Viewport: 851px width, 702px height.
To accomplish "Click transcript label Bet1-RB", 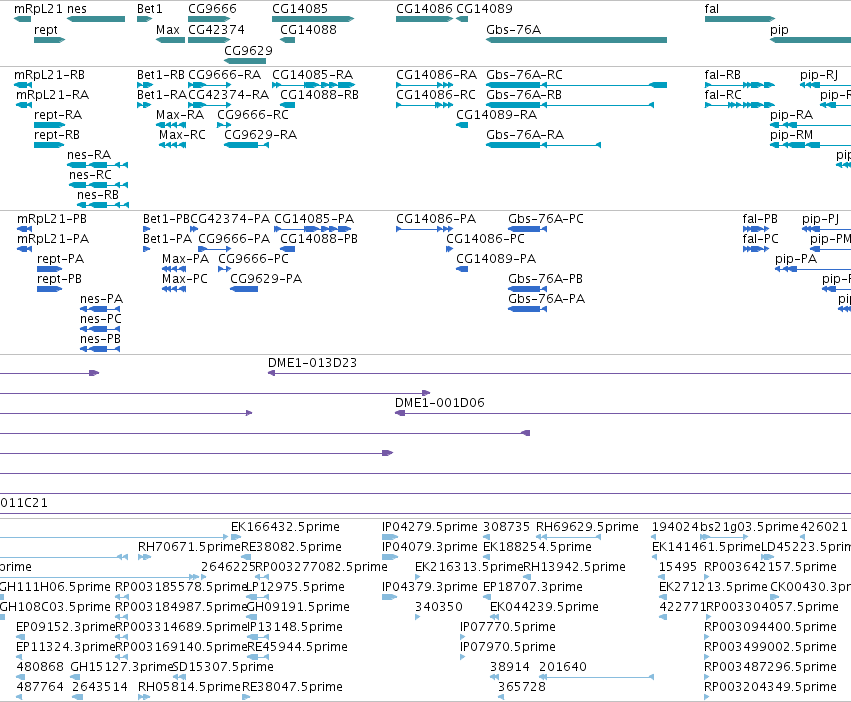I will click(161, 75).
